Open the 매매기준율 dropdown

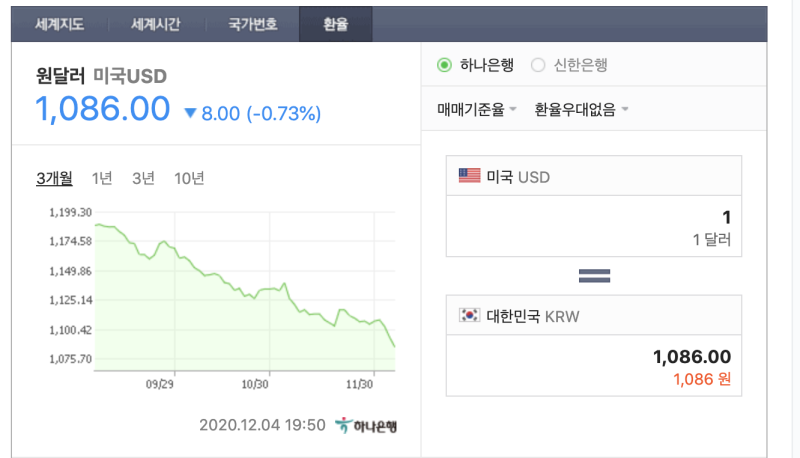(477, 109)
